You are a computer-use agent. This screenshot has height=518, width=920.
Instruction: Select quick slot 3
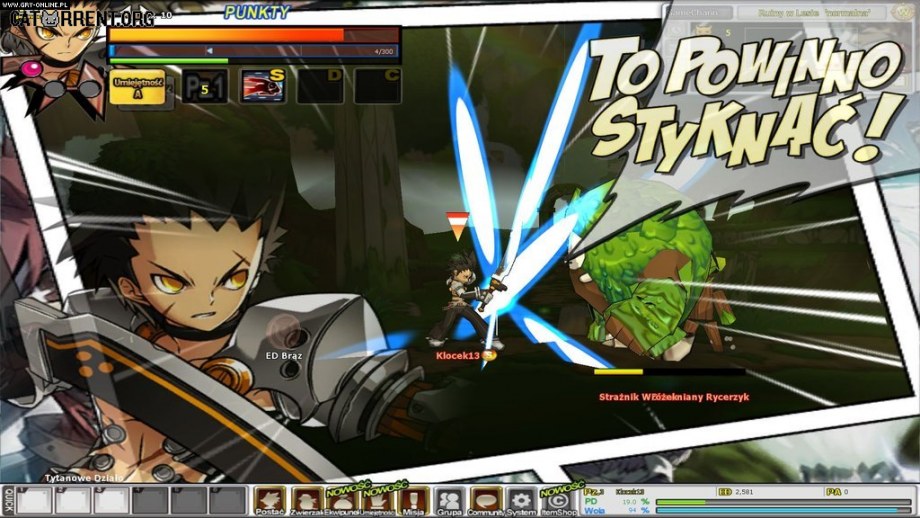[111, 500]
